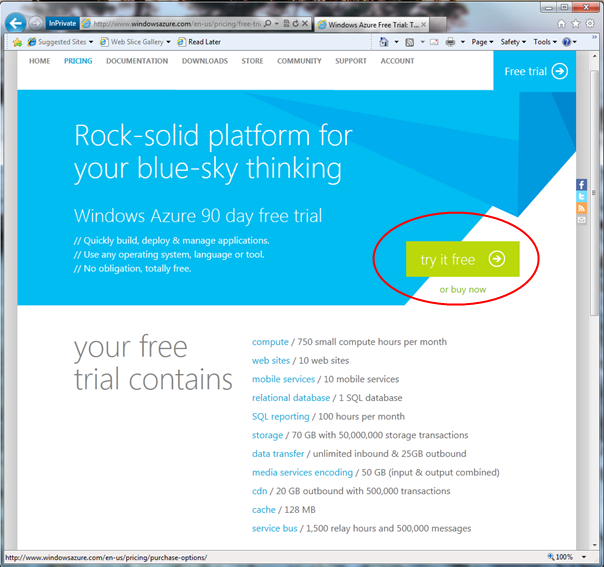This screenshot has height=567, width=604.
Task: Open a new blank tab
Action: coord(438,25)
